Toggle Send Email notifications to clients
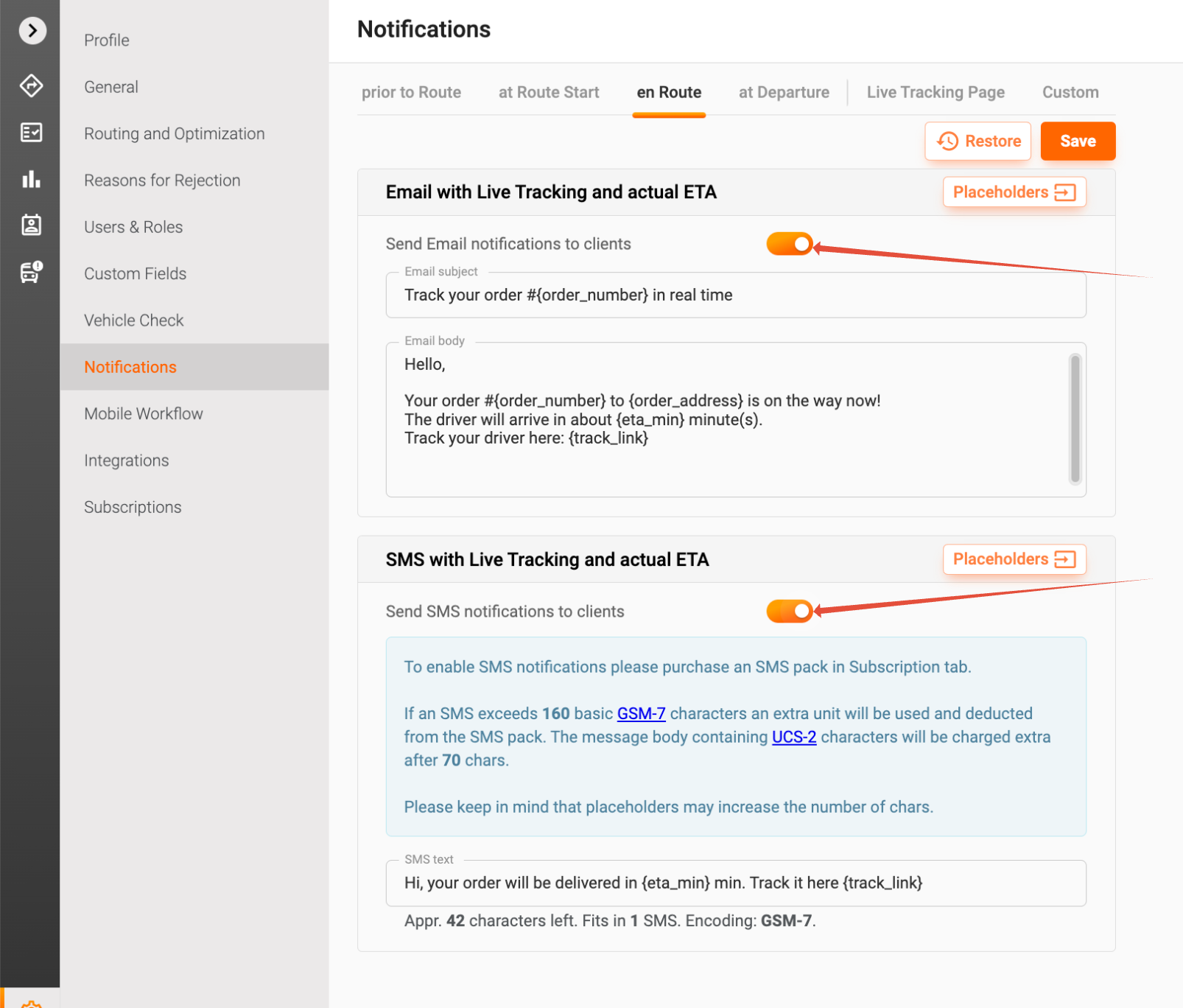 pyautogui.click(x=789, y=244)
